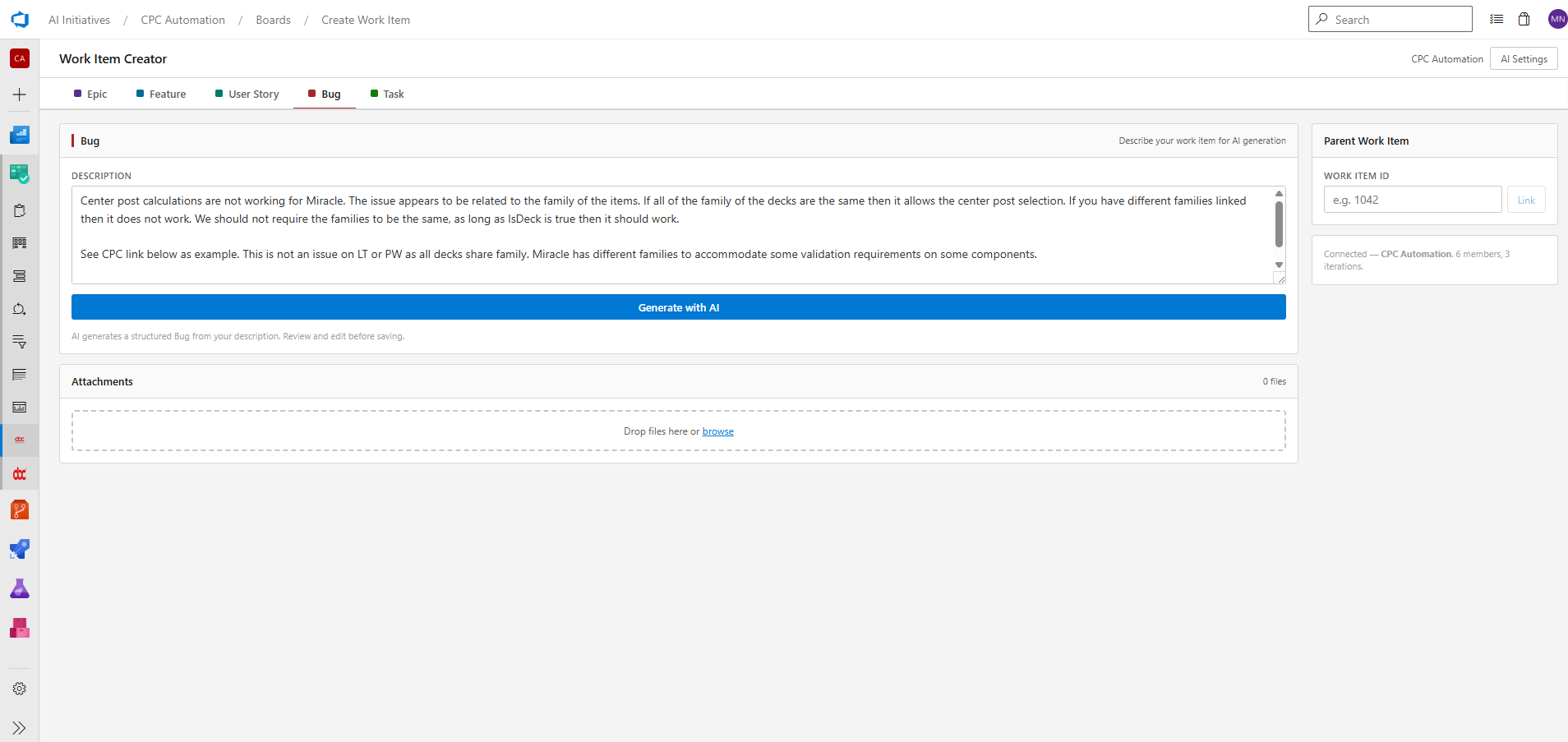The width and height of the screenshot is (1568, 742).
Task: Open the AI Settings button
Action: [x=1524, y=59]
